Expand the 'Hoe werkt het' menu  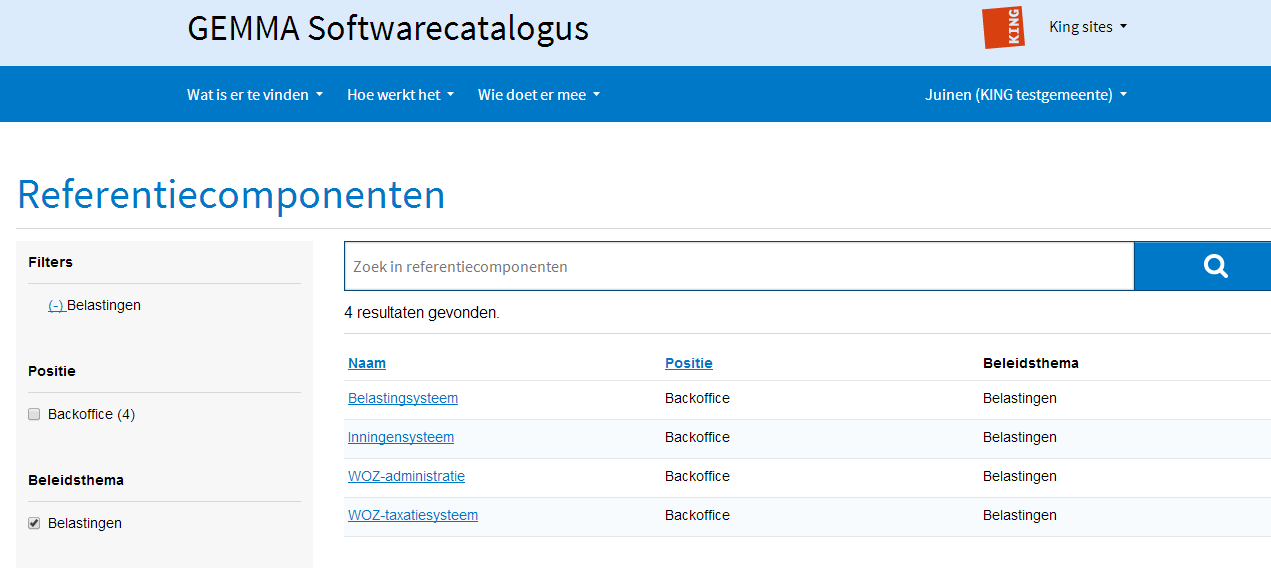point(400,95)
